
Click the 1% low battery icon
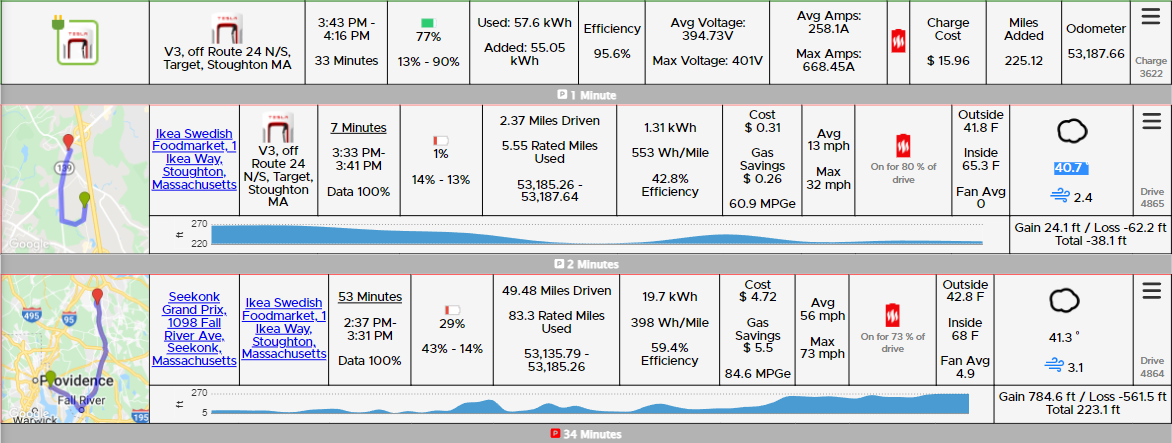tap(440, 140)
